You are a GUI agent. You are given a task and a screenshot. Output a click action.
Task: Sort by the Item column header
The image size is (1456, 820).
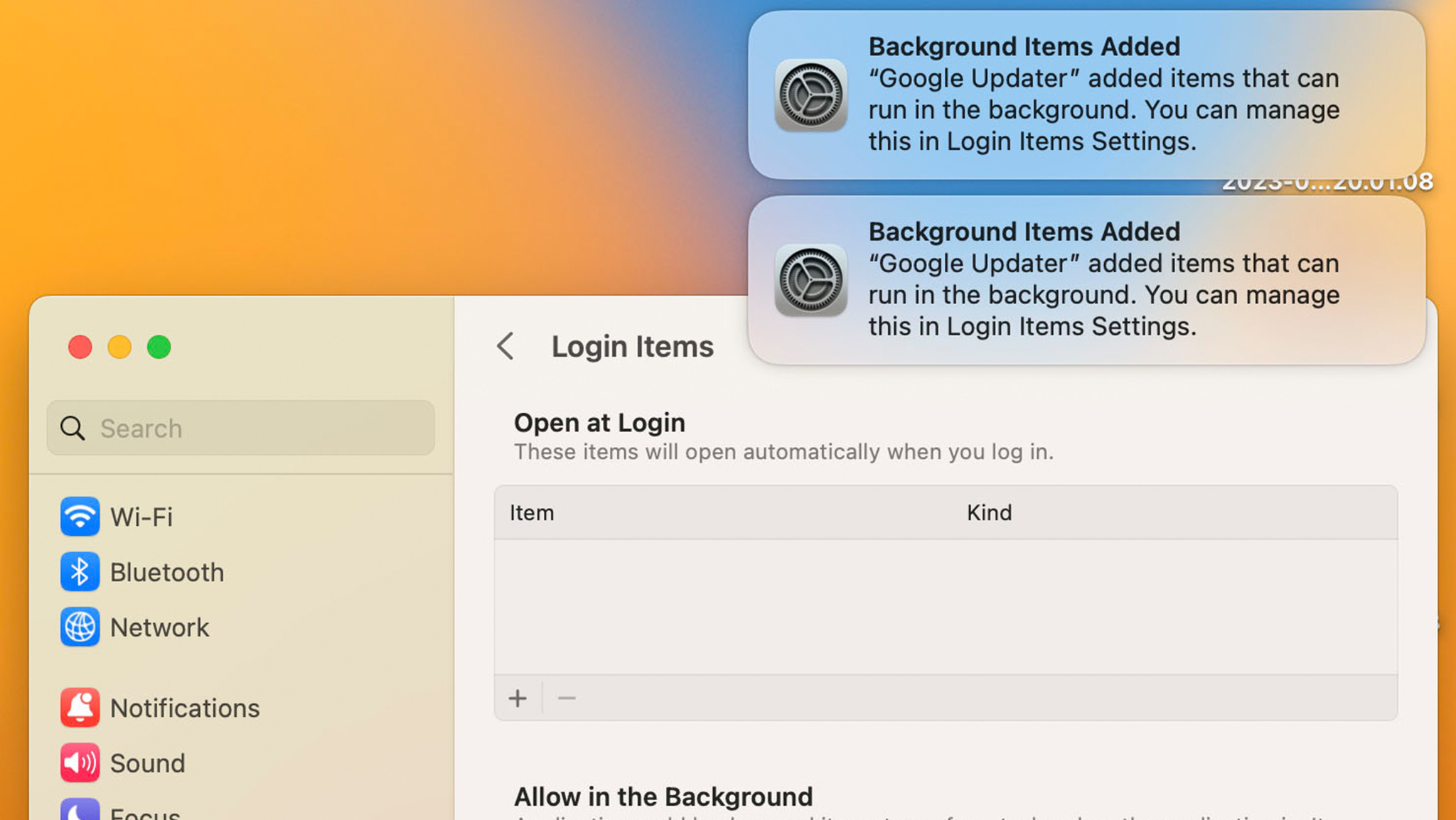point(532,513)
